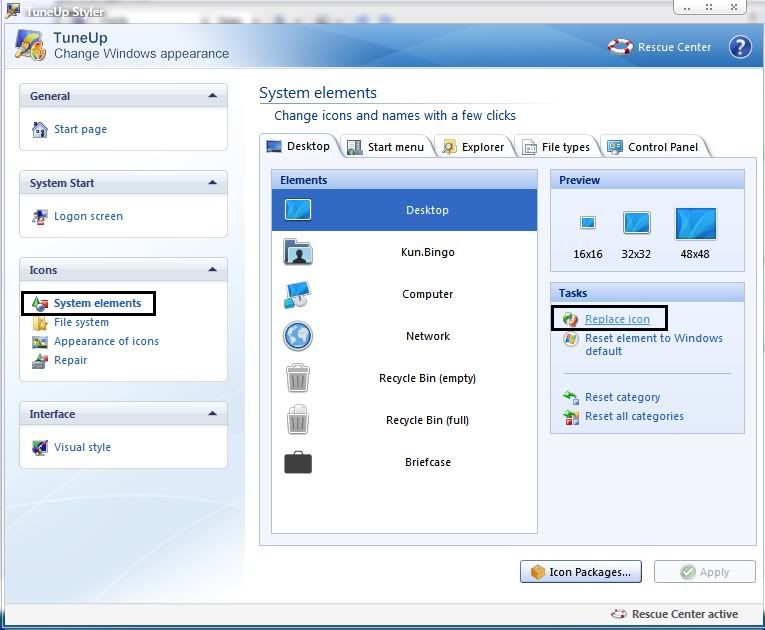765x630 pixels.
Task: Open the Rescue Center link
Action: coord(674,47)
